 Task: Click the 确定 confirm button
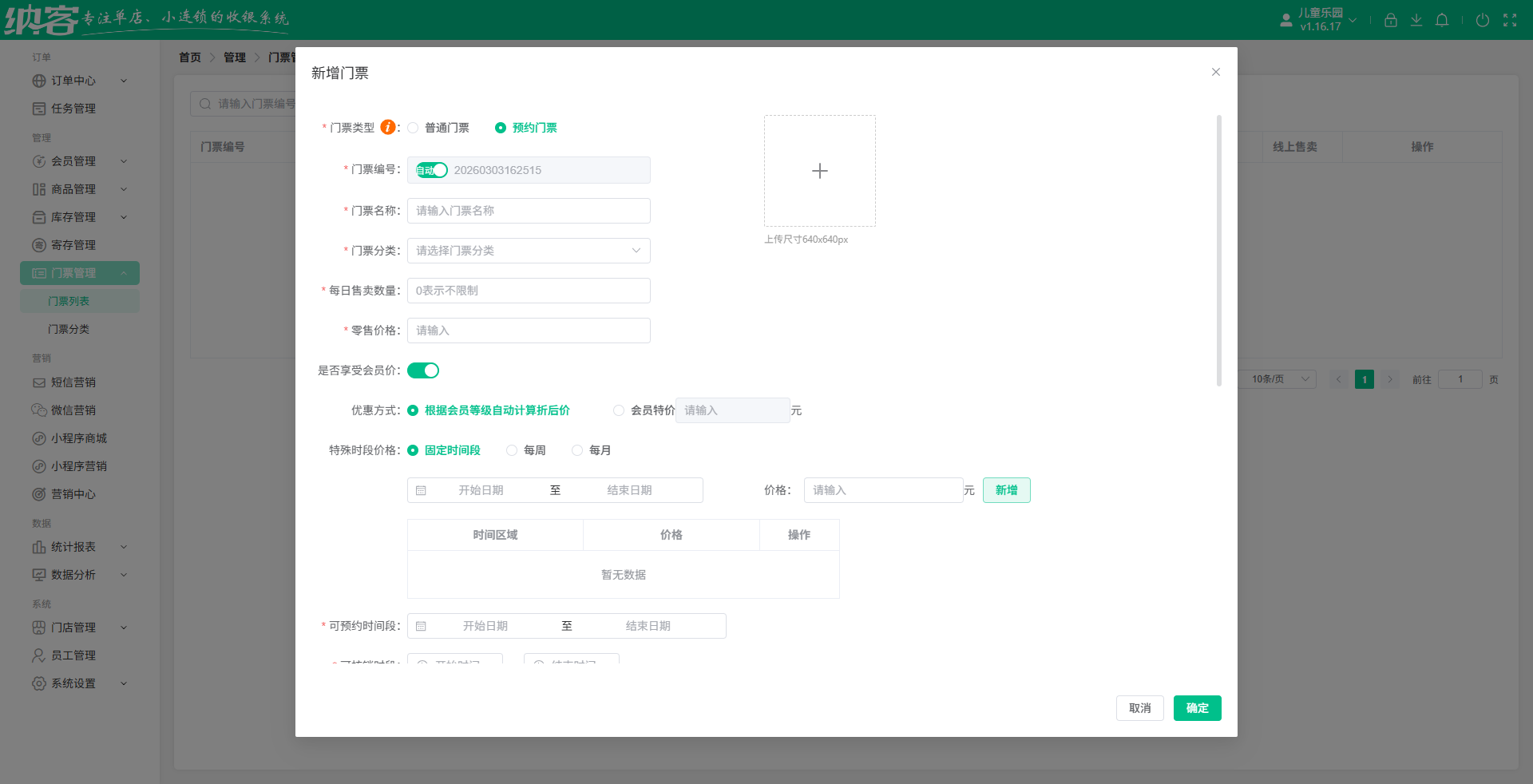1197,708
